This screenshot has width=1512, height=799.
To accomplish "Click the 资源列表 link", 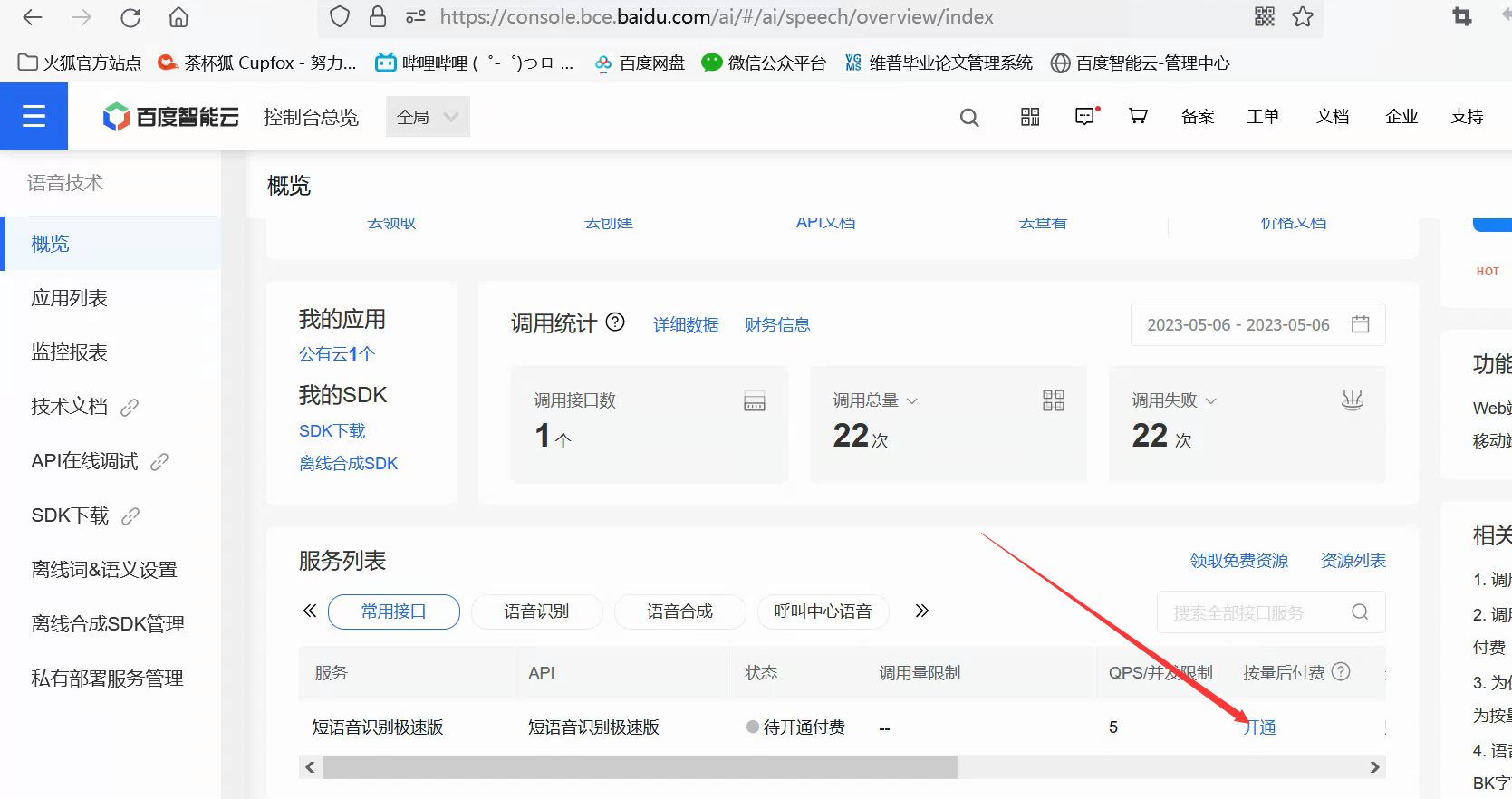I will coord(1353,561).
